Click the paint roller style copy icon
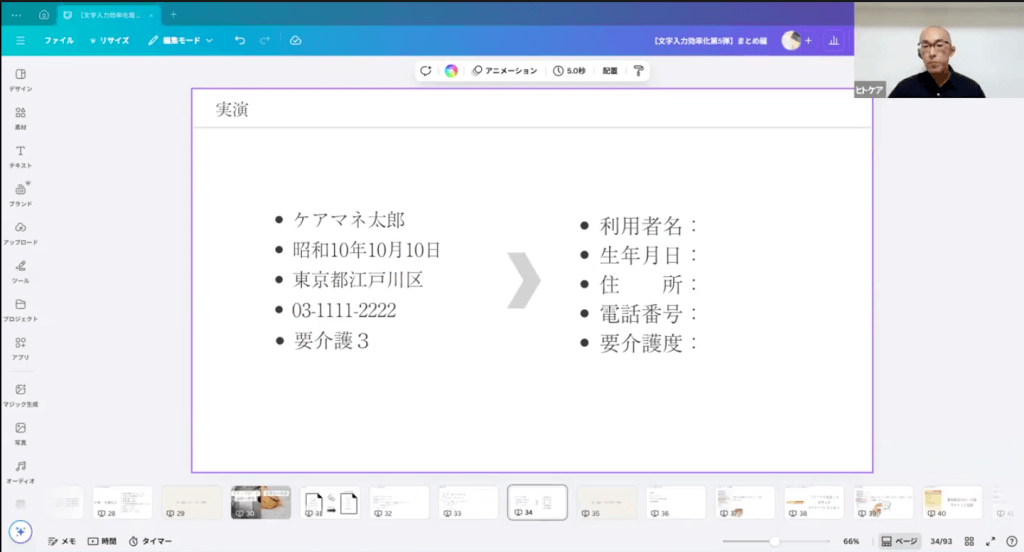The width and height of the screenshot is (1024, 552). 638,71
